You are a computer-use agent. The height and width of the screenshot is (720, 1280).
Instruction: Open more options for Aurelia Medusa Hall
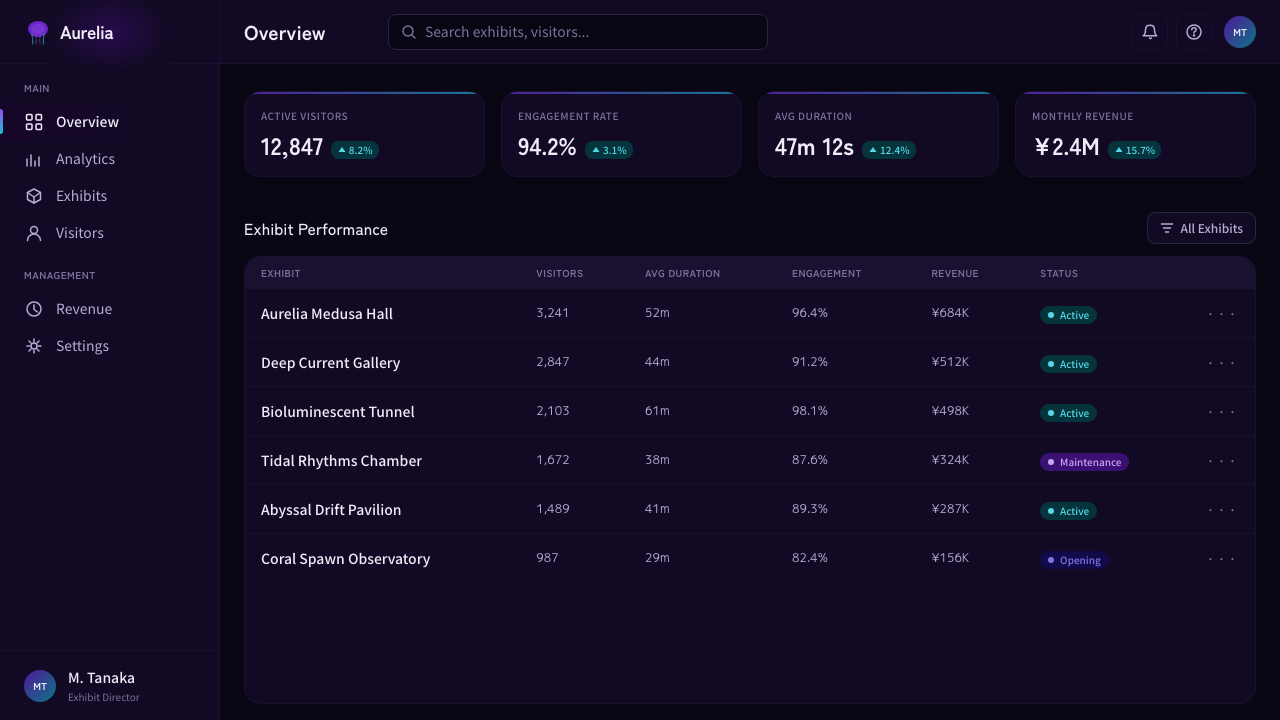pyautogui.click(x=1222, y=313)
